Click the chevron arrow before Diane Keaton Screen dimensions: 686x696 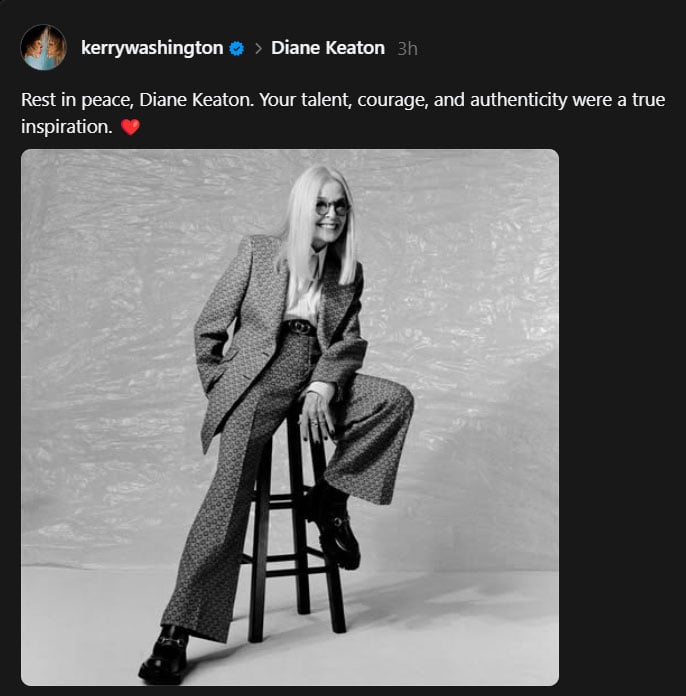click(x=257, y=48)
